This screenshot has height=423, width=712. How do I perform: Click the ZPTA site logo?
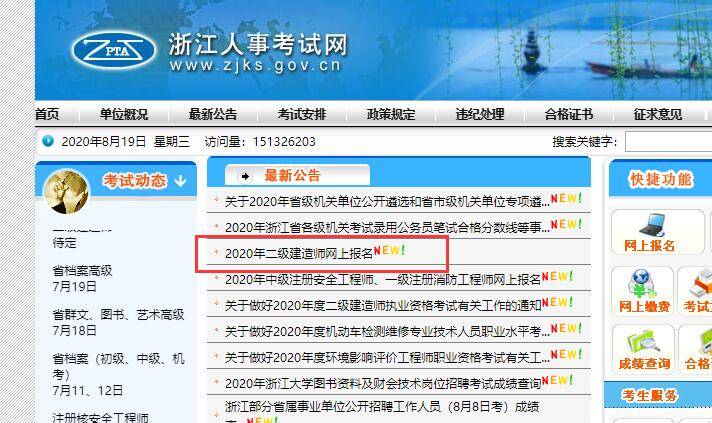(114, 50)
